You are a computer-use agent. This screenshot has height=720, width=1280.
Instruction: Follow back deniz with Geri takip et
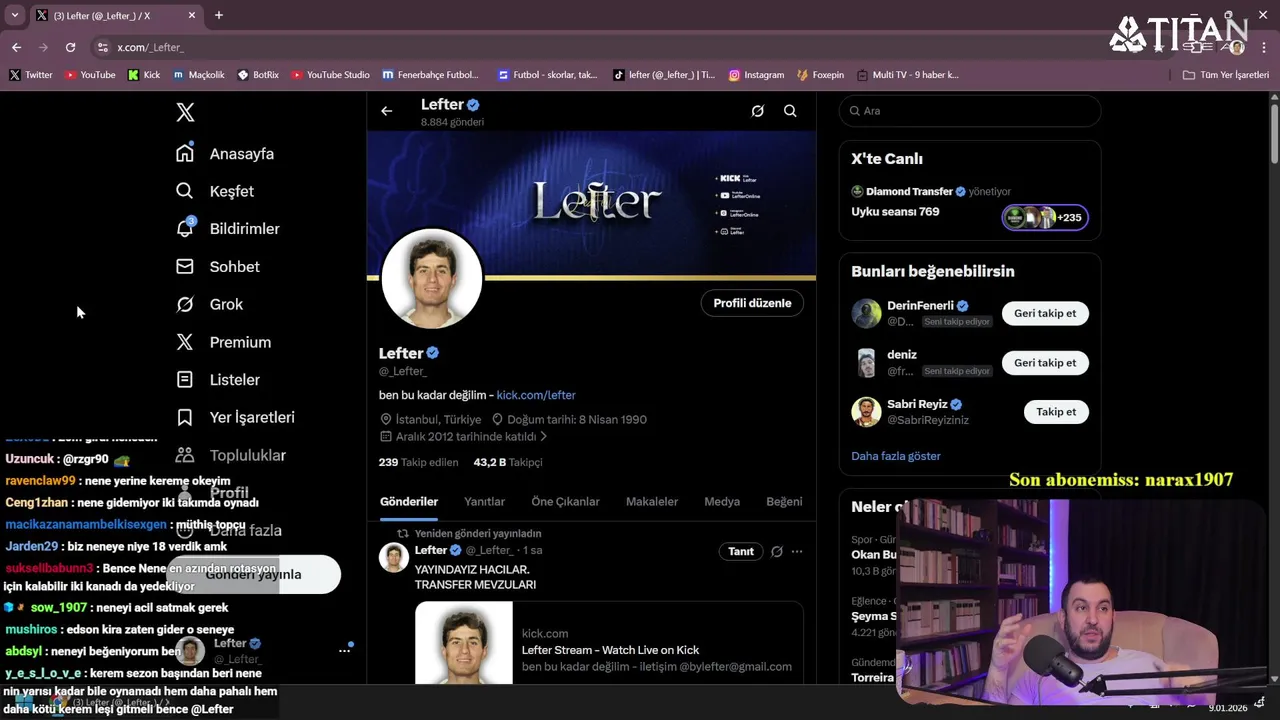tap(1045, 363)
